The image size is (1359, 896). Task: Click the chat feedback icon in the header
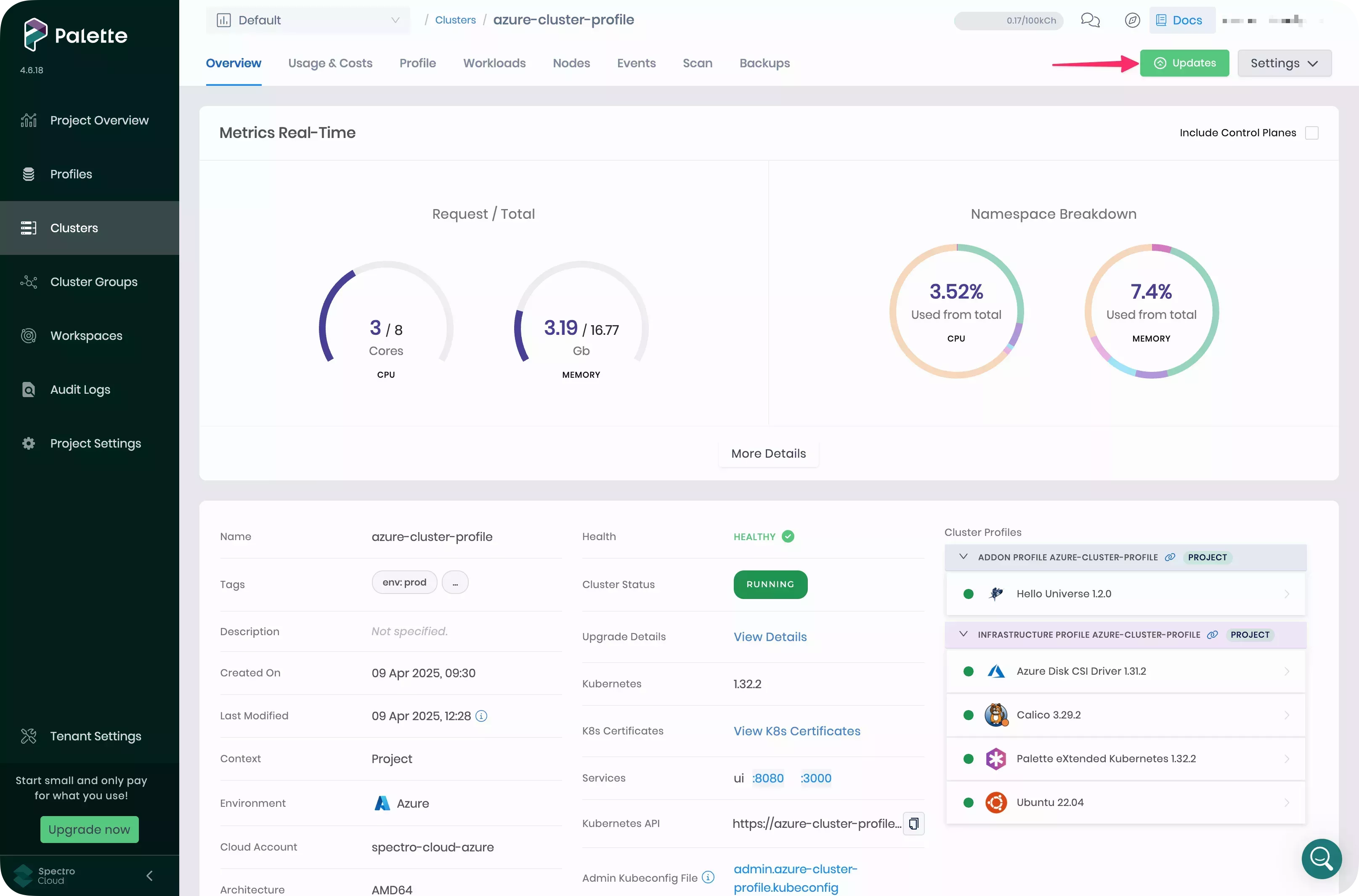coord(1091,20)
